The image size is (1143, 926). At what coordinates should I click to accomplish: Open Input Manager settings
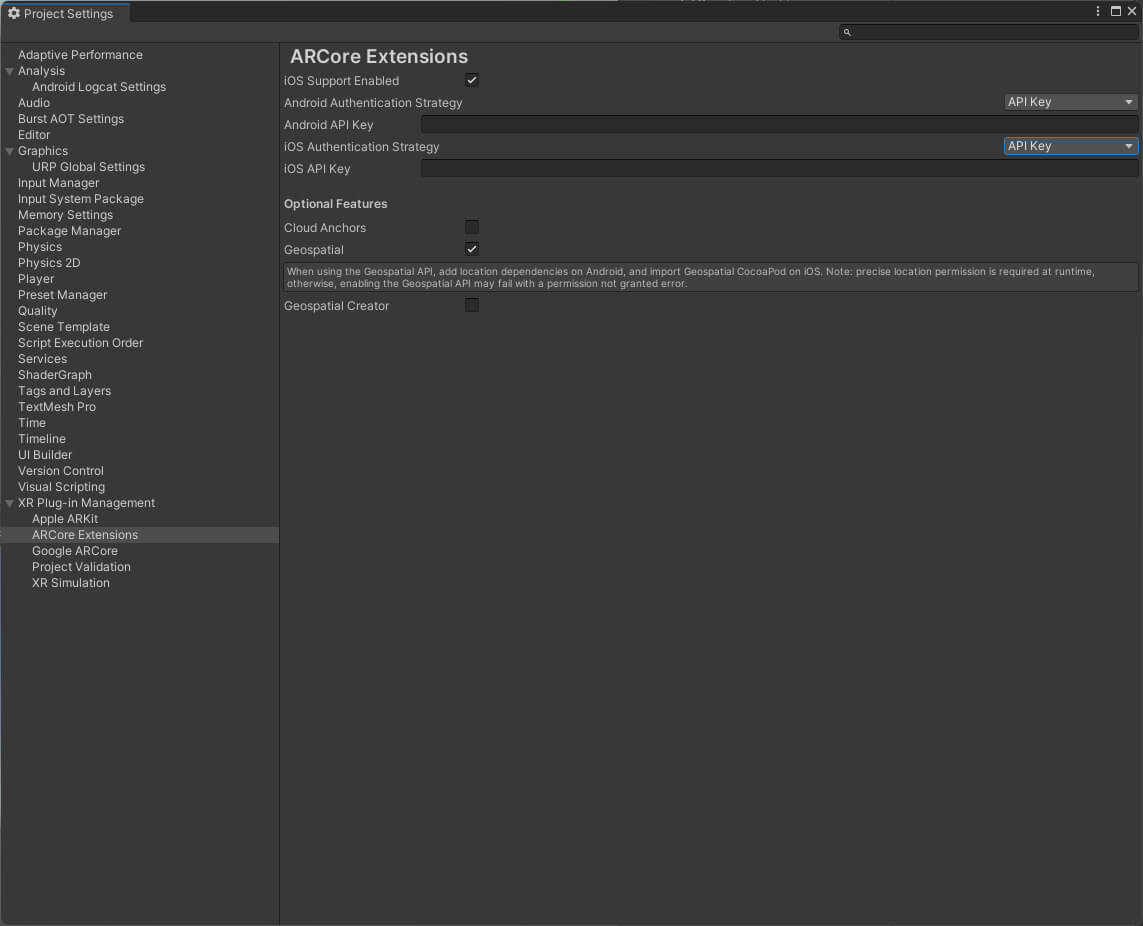click(58, 183)
